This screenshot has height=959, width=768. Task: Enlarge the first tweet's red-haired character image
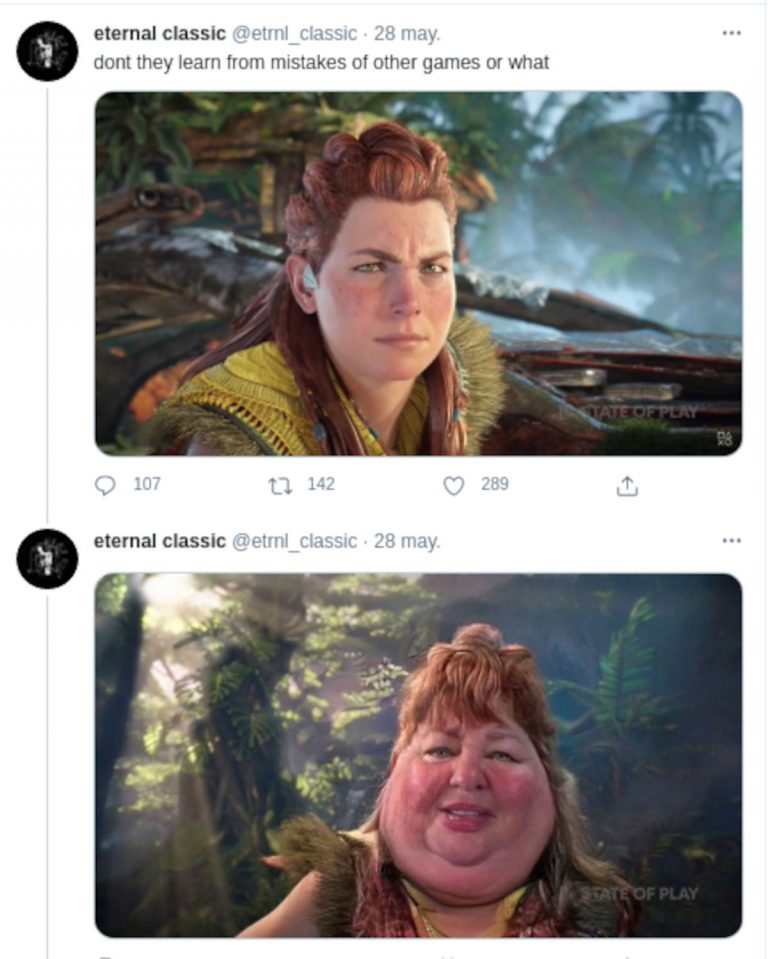pyautogui.click(x=418, y=273)
